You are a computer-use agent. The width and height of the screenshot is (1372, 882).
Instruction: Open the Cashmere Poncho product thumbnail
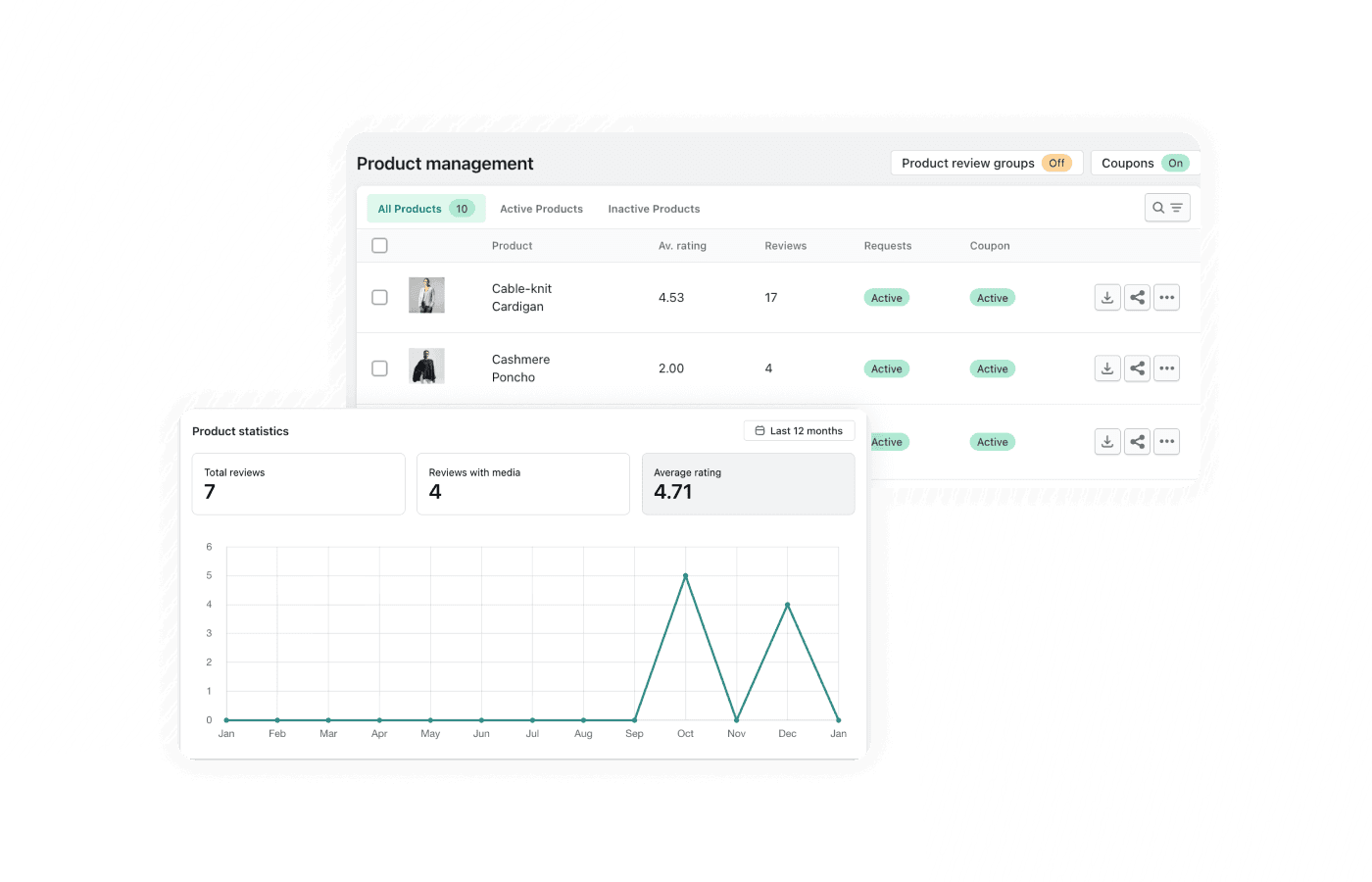coord(427,367)
